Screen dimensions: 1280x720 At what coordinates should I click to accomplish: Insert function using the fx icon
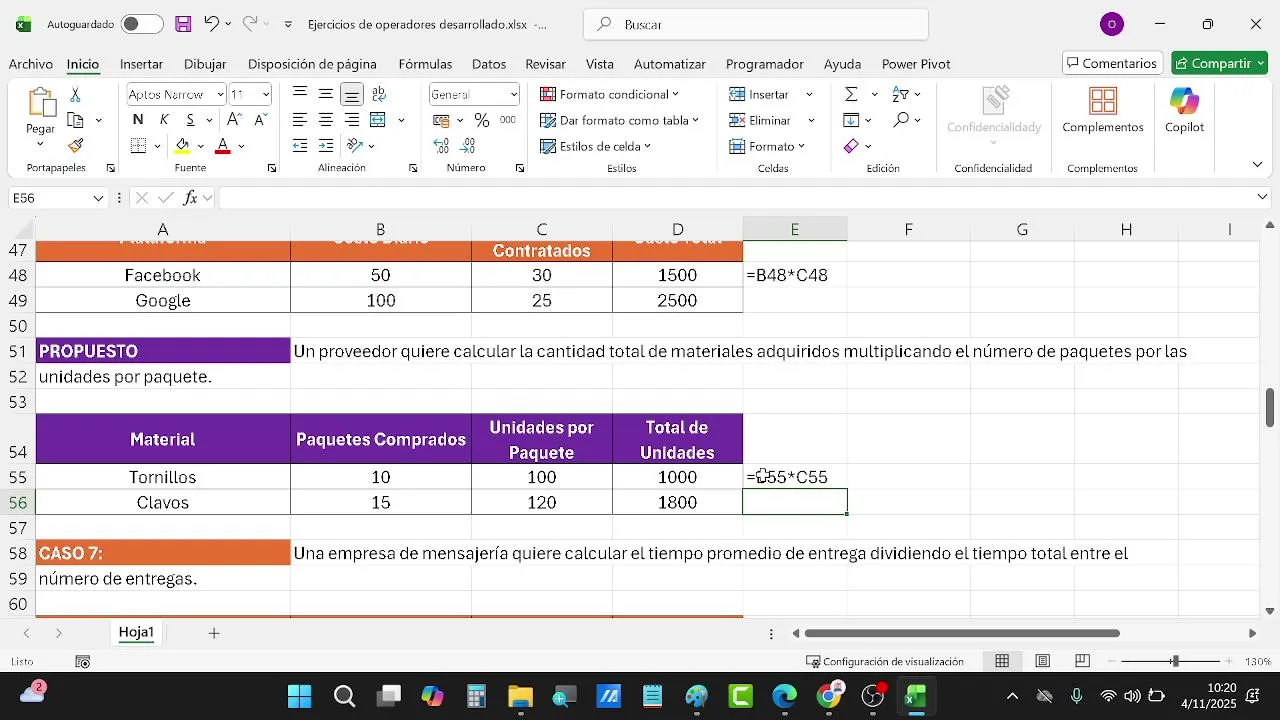click(190, 198)
